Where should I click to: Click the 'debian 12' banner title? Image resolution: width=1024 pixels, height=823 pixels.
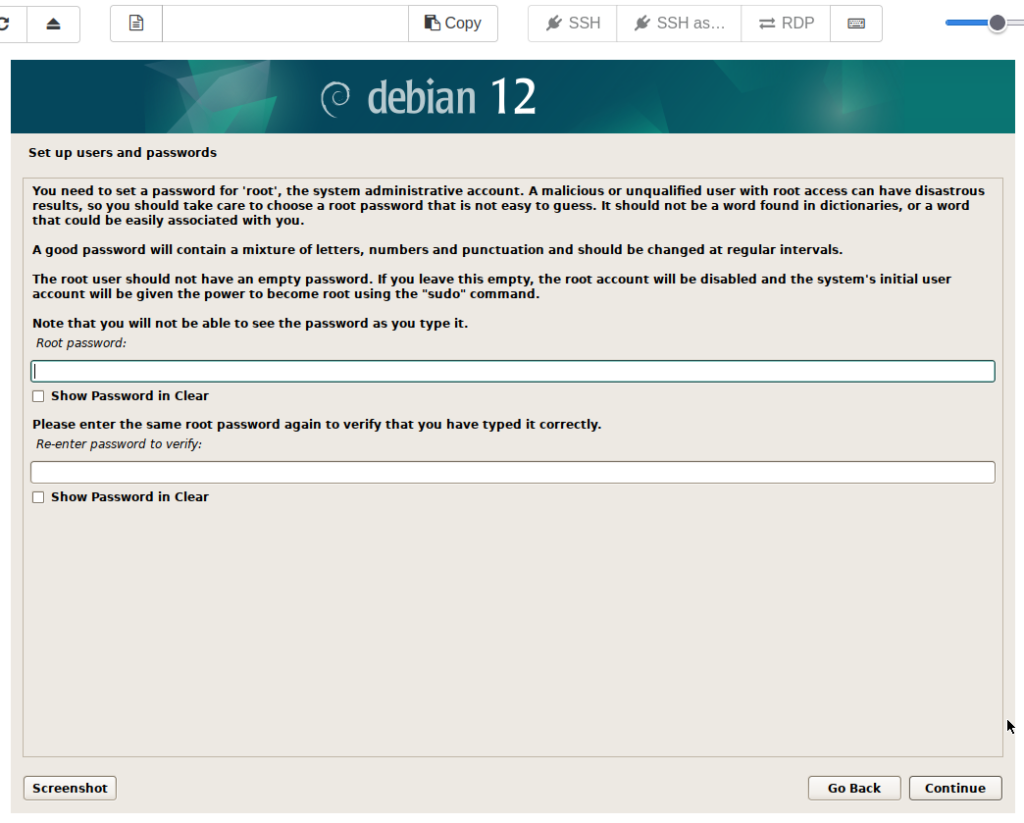(451, 97)
